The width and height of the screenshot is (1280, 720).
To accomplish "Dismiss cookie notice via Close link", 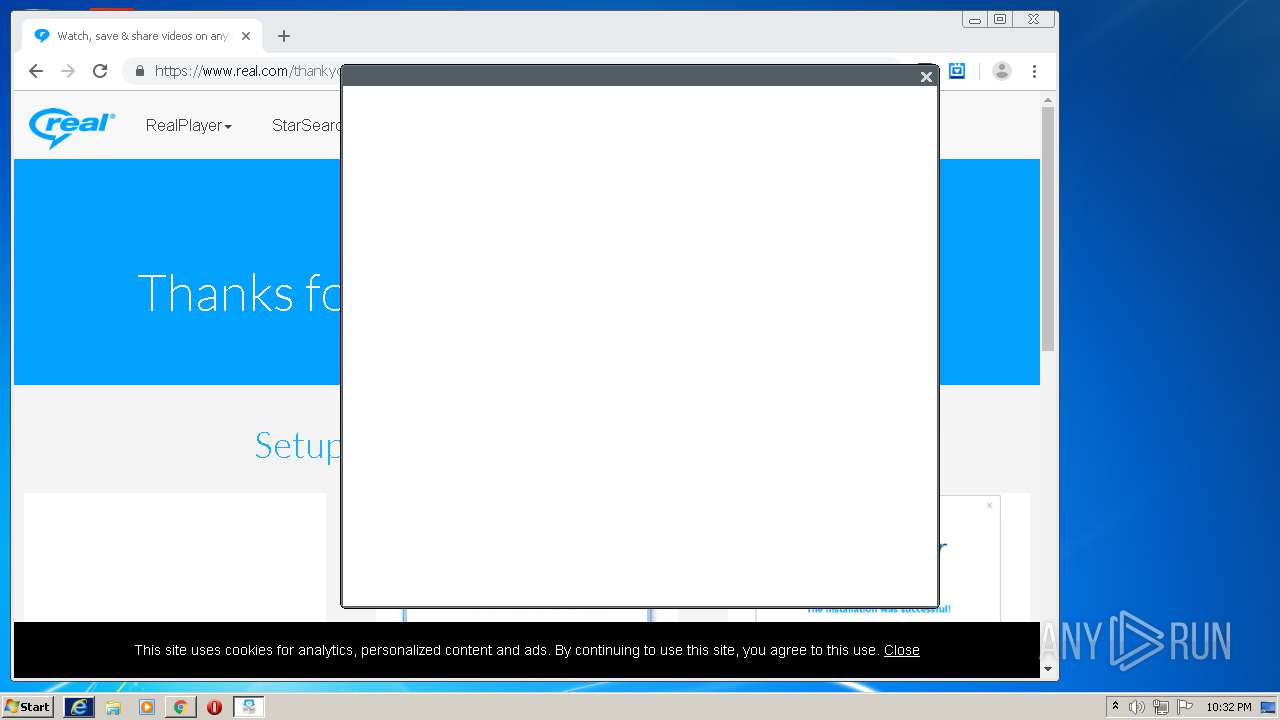I will pos(901,650).
